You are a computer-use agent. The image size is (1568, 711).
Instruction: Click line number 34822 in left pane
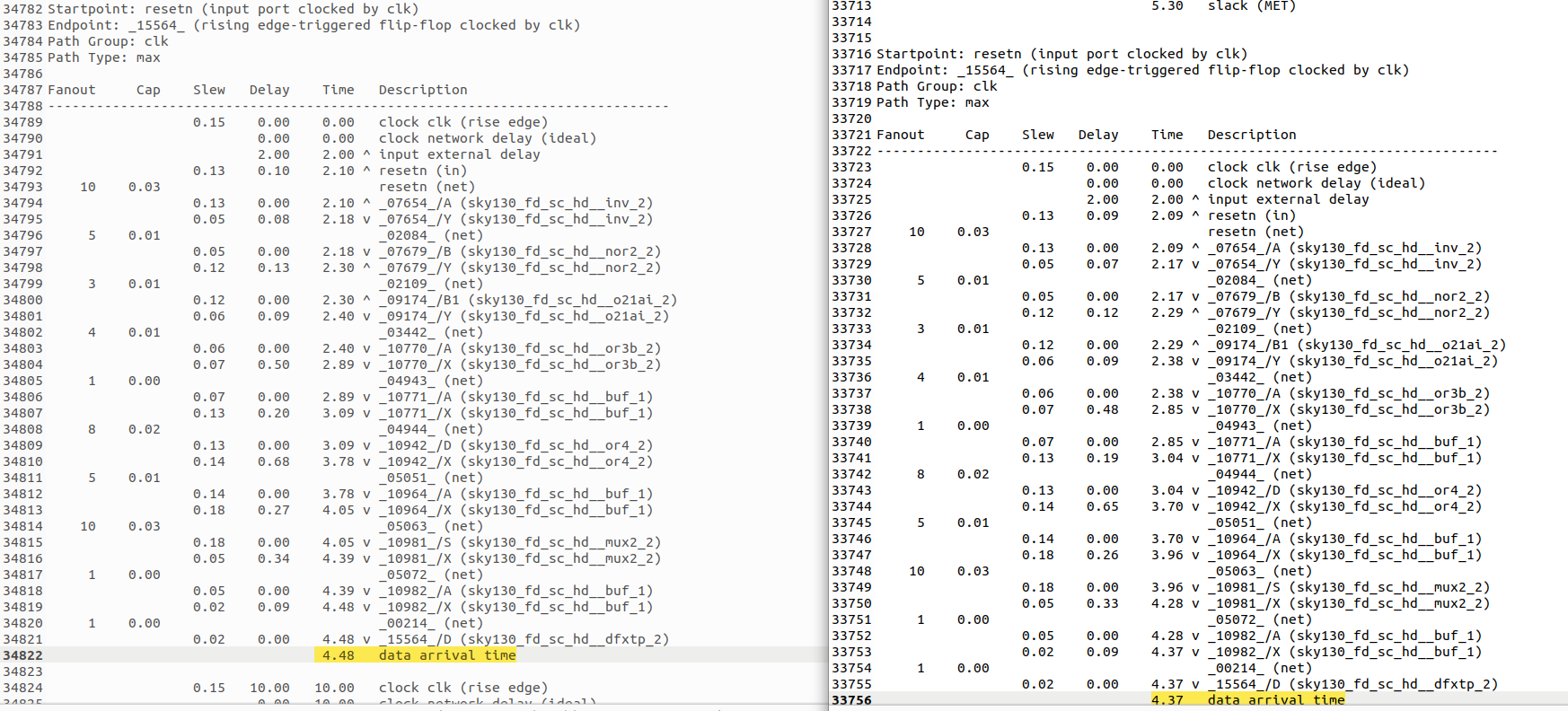click(x=22, y=655)
